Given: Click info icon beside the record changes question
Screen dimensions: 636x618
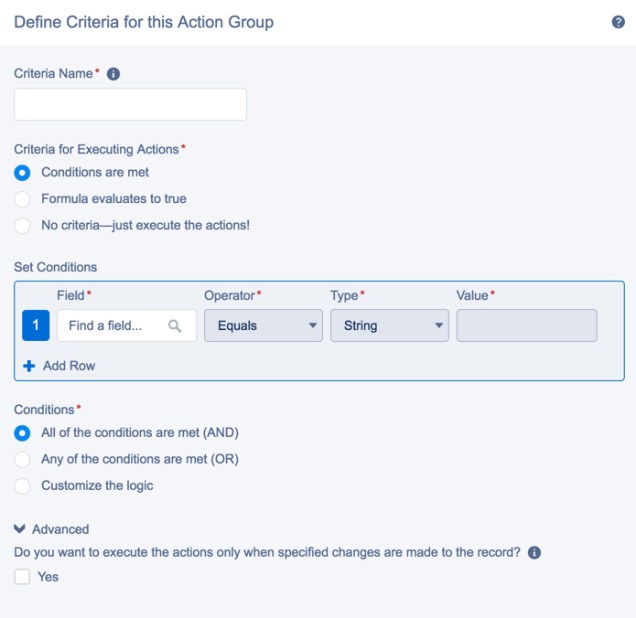Looking at the screenshot, I should pos(534,552).
